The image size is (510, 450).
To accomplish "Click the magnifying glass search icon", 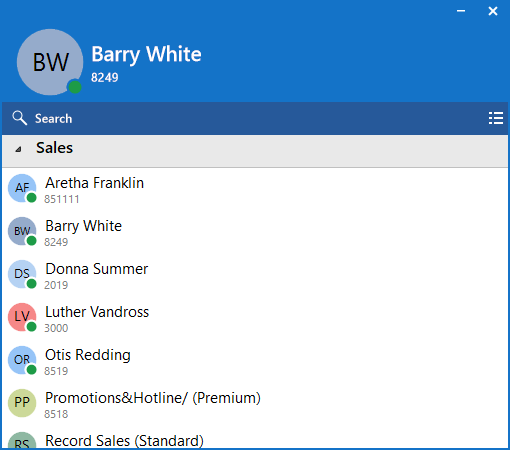I will [x=19, y=118].
